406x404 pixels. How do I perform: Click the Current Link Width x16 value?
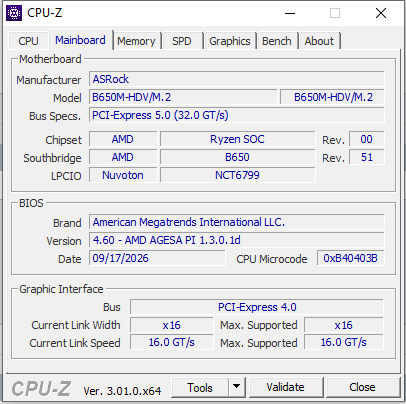tap(171, 325)
